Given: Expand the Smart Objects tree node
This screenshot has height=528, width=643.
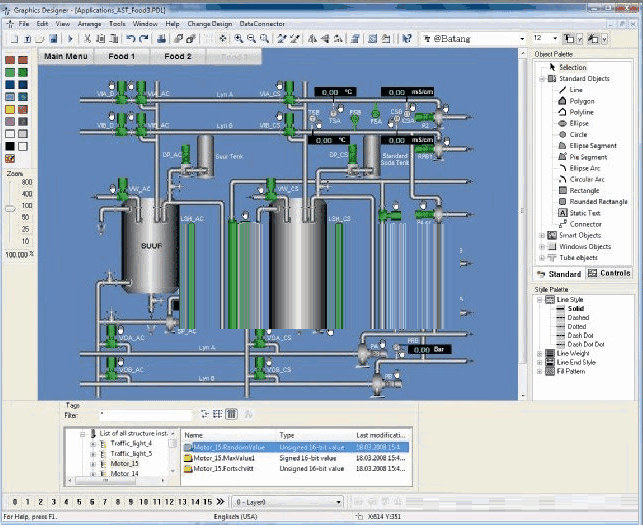Looking at the screenshot, I should (x=541, y=235).
